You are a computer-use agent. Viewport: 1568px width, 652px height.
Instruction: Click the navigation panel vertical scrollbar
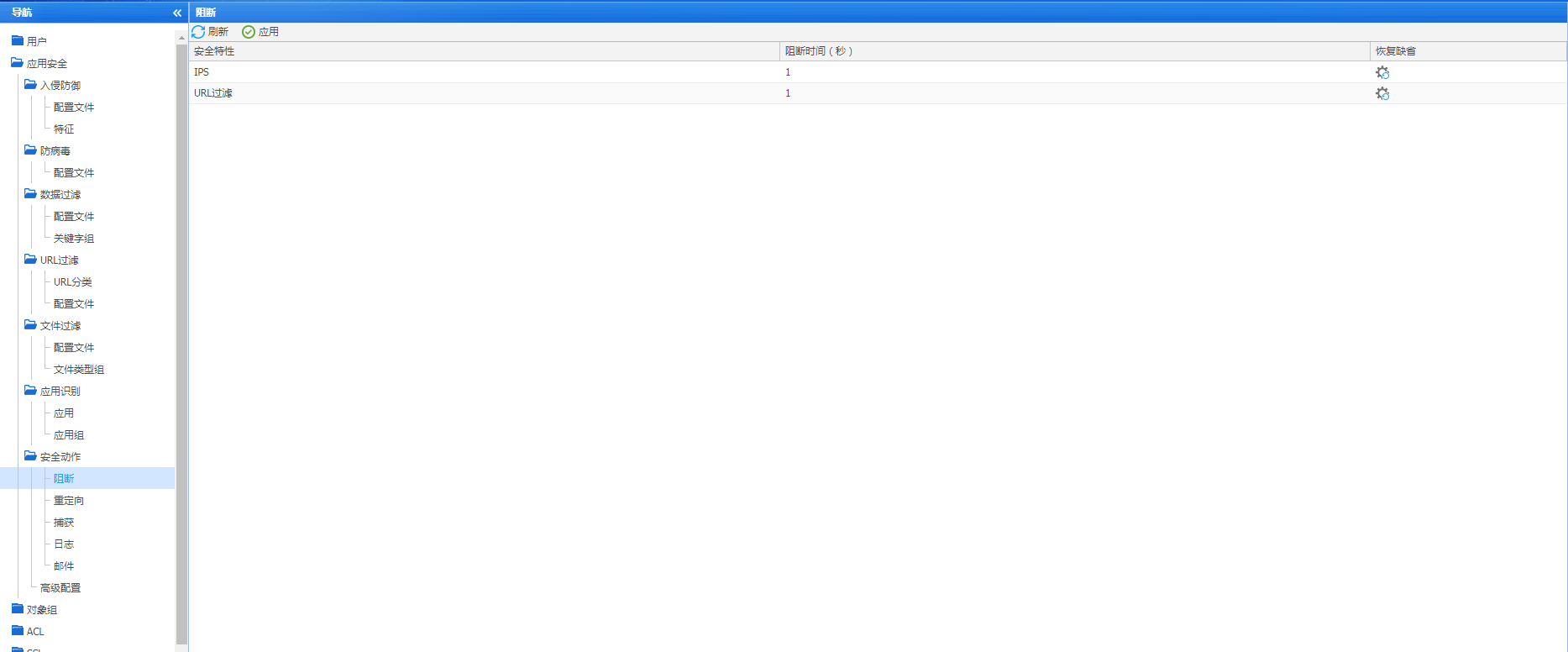pyautogui.click(x=181, y=344)
